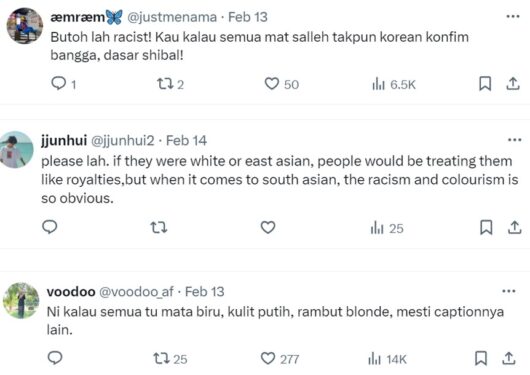Open voodoo's profile picture
The height and width of the screenshot is (375, 530).
[x=21, y=301]
